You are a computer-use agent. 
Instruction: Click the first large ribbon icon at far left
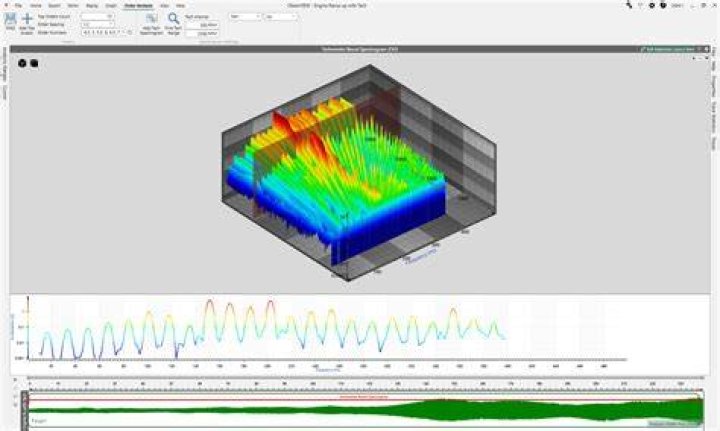[10, 19]
